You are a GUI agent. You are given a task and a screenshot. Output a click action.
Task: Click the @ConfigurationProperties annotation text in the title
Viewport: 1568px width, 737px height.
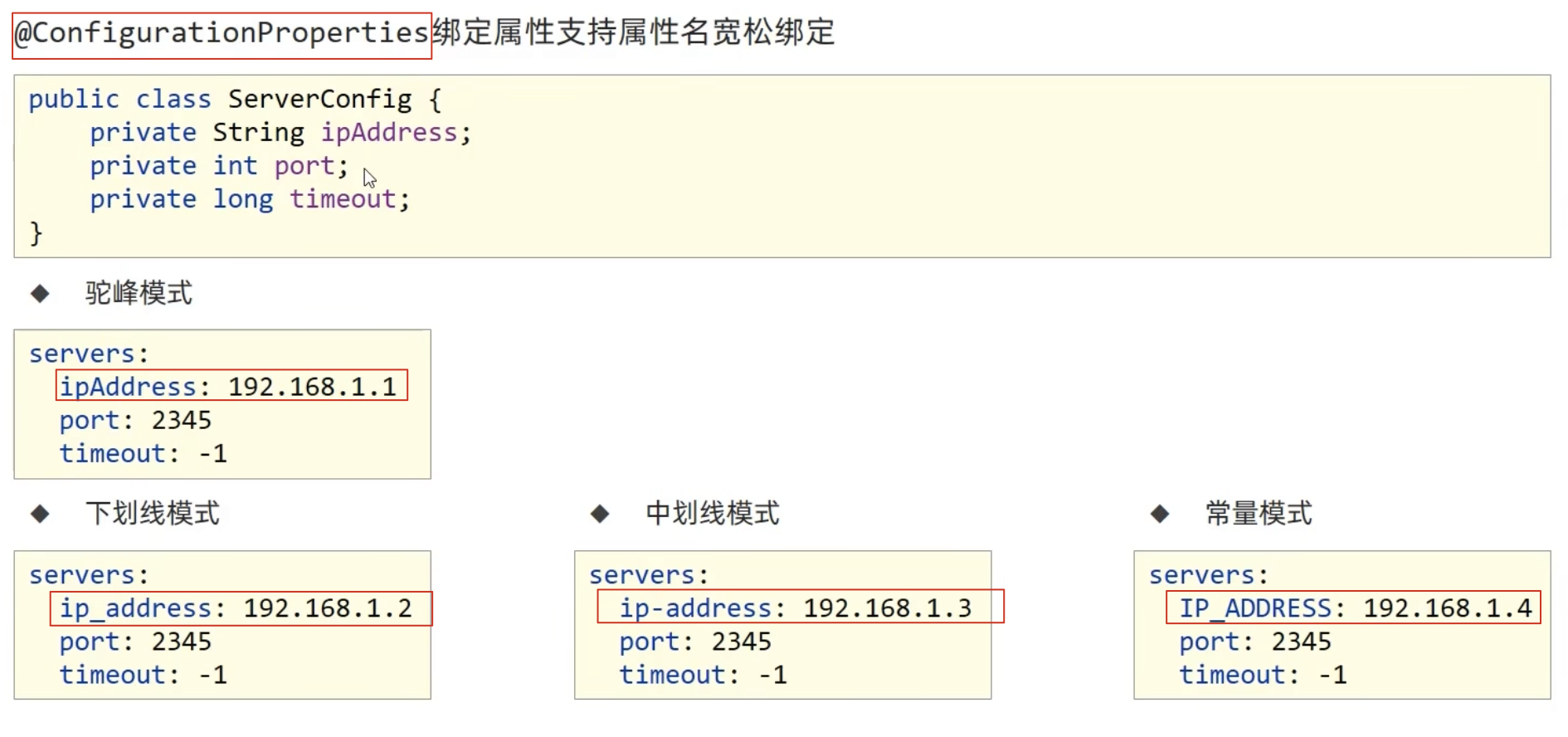point(222,33)
